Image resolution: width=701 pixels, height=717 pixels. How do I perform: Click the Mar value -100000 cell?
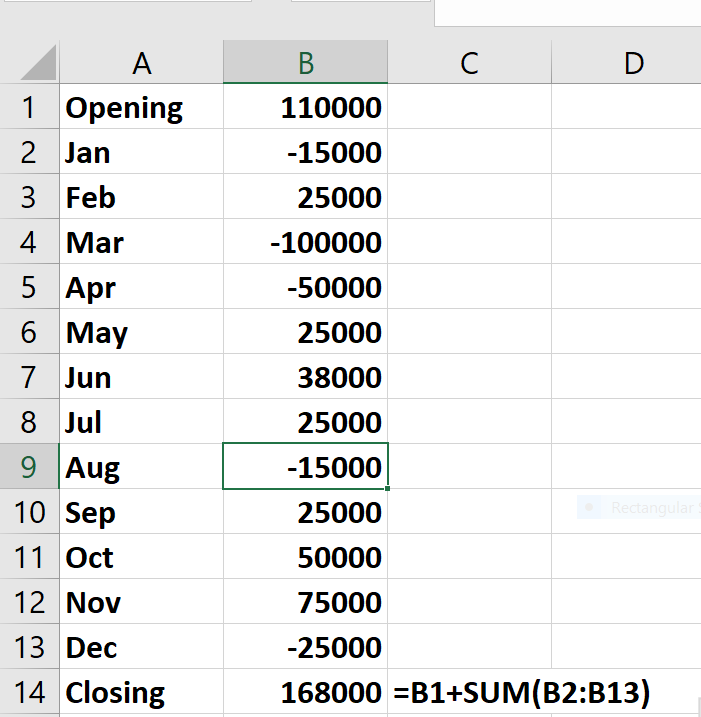[x=305, y=242]
